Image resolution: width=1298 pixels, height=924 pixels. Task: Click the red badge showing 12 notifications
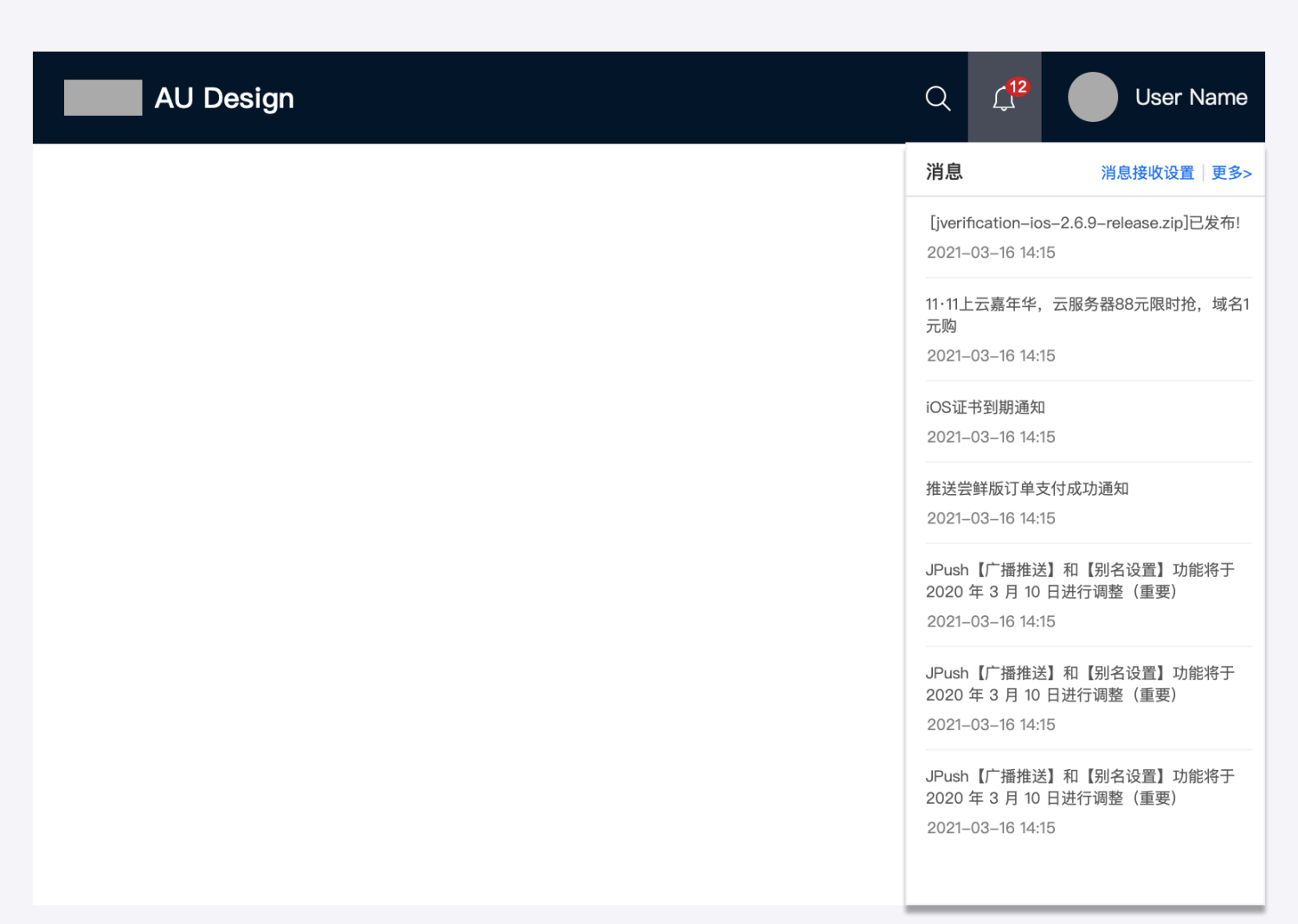click(1018, 87)
